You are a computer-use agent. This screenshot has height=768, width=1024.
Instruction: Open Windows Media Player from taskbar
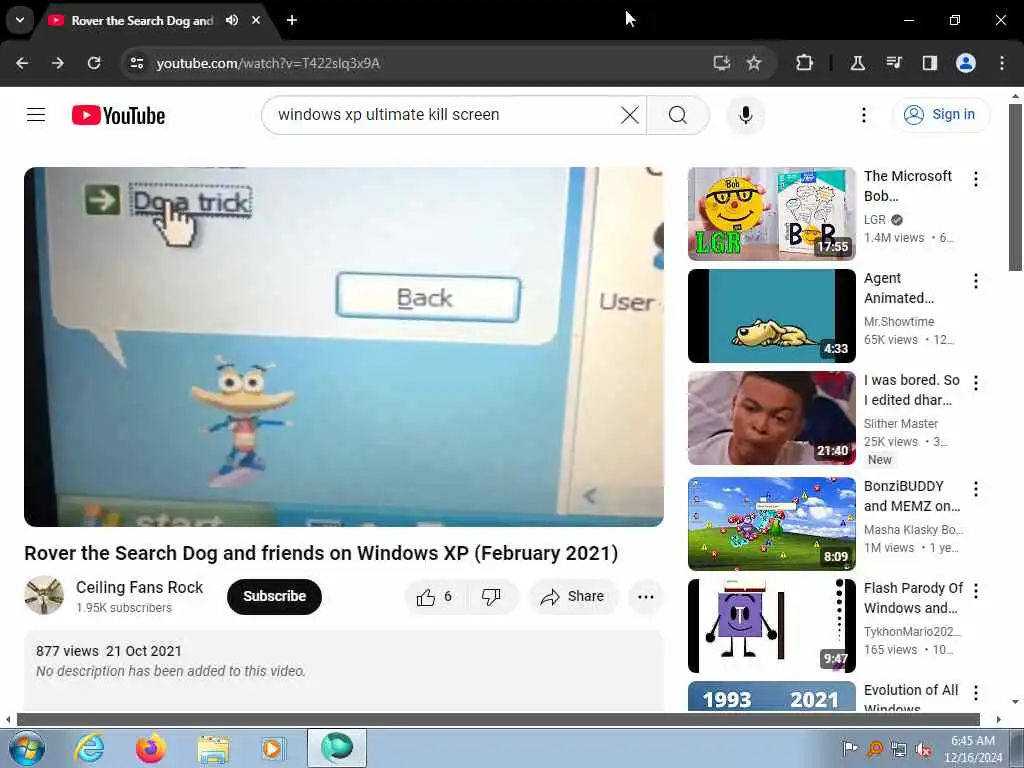[273, 748]
